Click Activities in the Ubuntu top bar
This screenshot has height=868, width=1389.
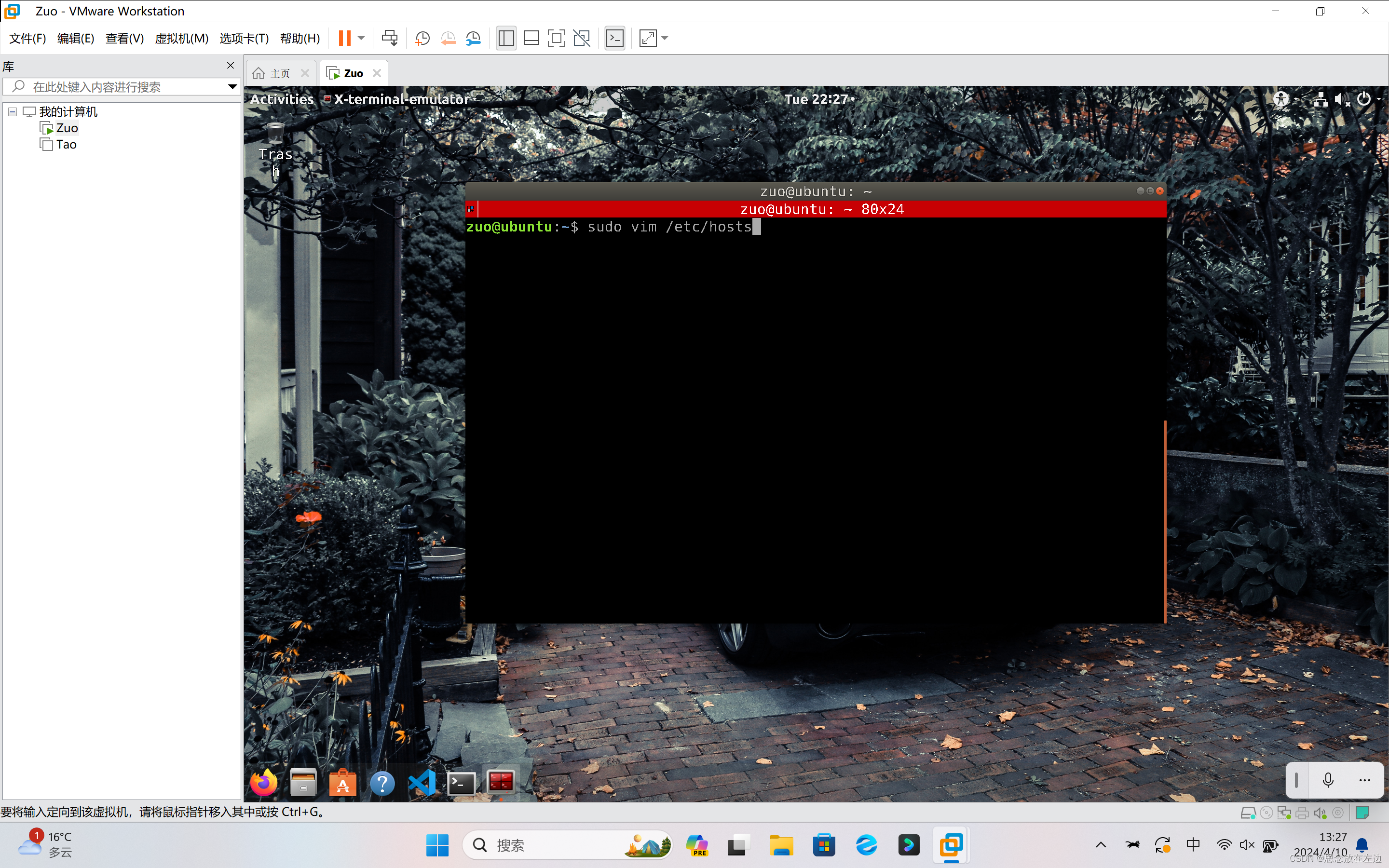coord(282,99)
